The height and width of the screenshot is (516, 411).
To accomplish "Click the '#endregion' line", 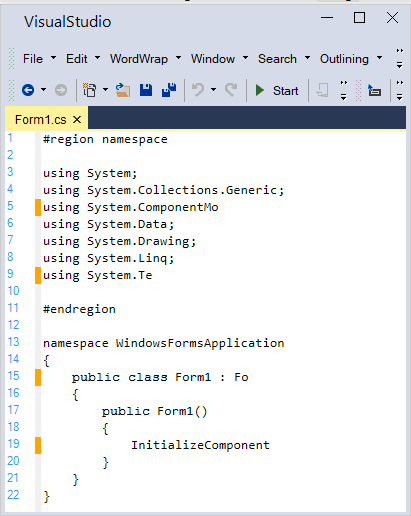I will coord(79,309).
